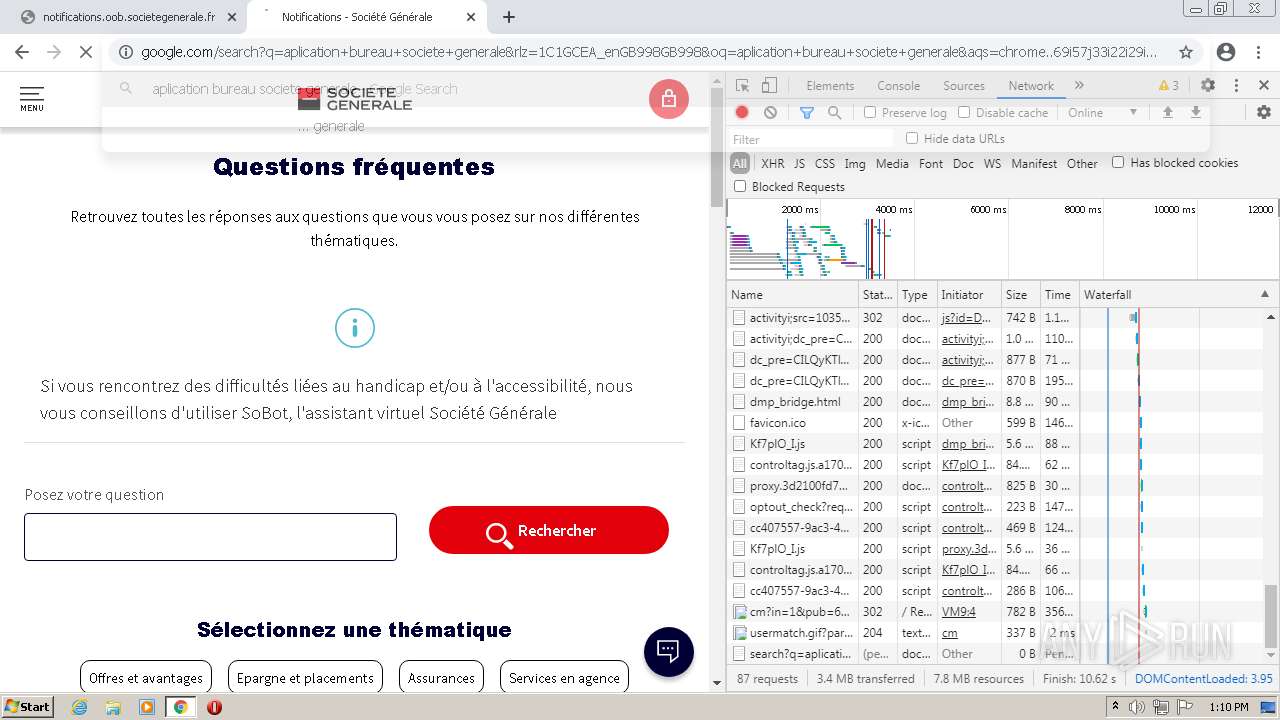Toggle the device toolbar icon
The width and height of the screenshot is (1280, 720).
pos(769,86)
